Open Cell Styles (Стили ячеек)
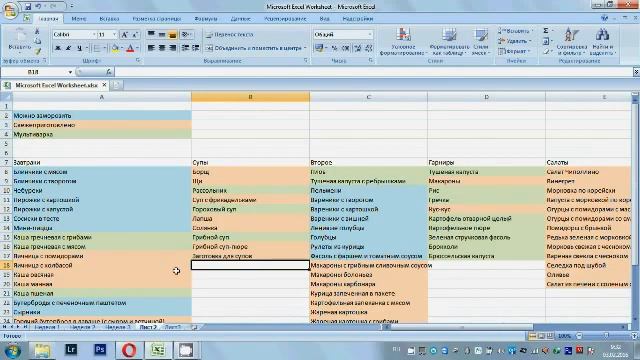The image size is (640, 360). click(x=481, y=41)
